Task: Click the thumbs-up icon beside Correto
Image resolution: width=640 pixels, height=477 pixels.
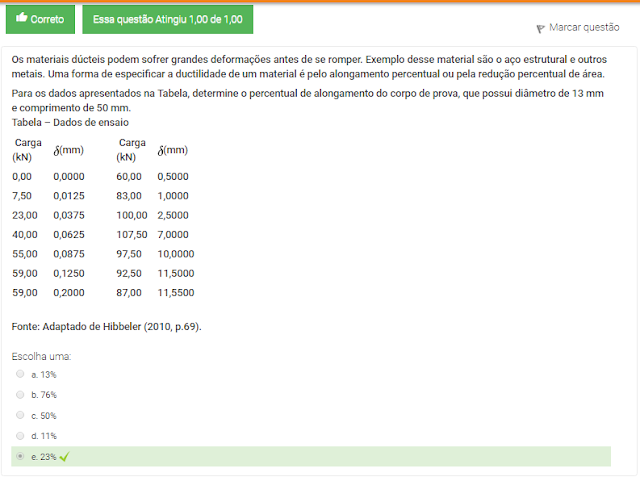Action: [22, 18]
